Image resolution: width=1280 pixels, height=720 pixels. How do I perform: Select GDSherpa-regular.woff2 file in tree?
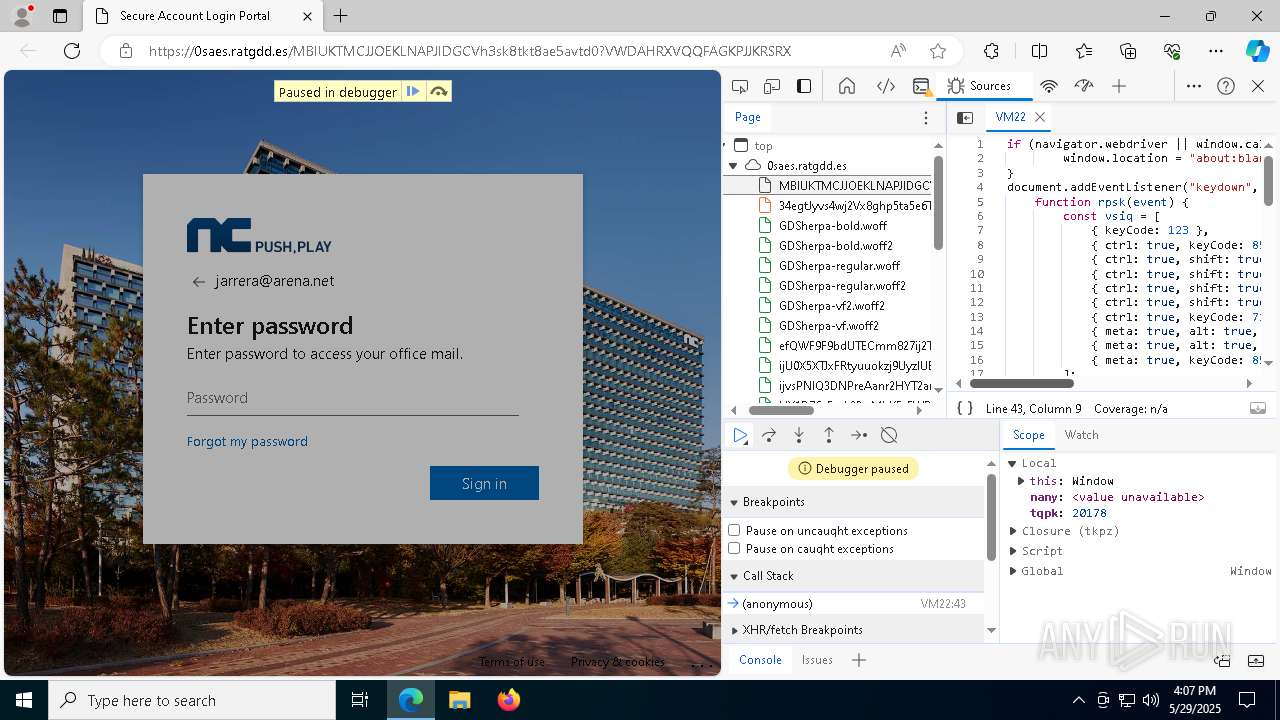click(842, 286)
